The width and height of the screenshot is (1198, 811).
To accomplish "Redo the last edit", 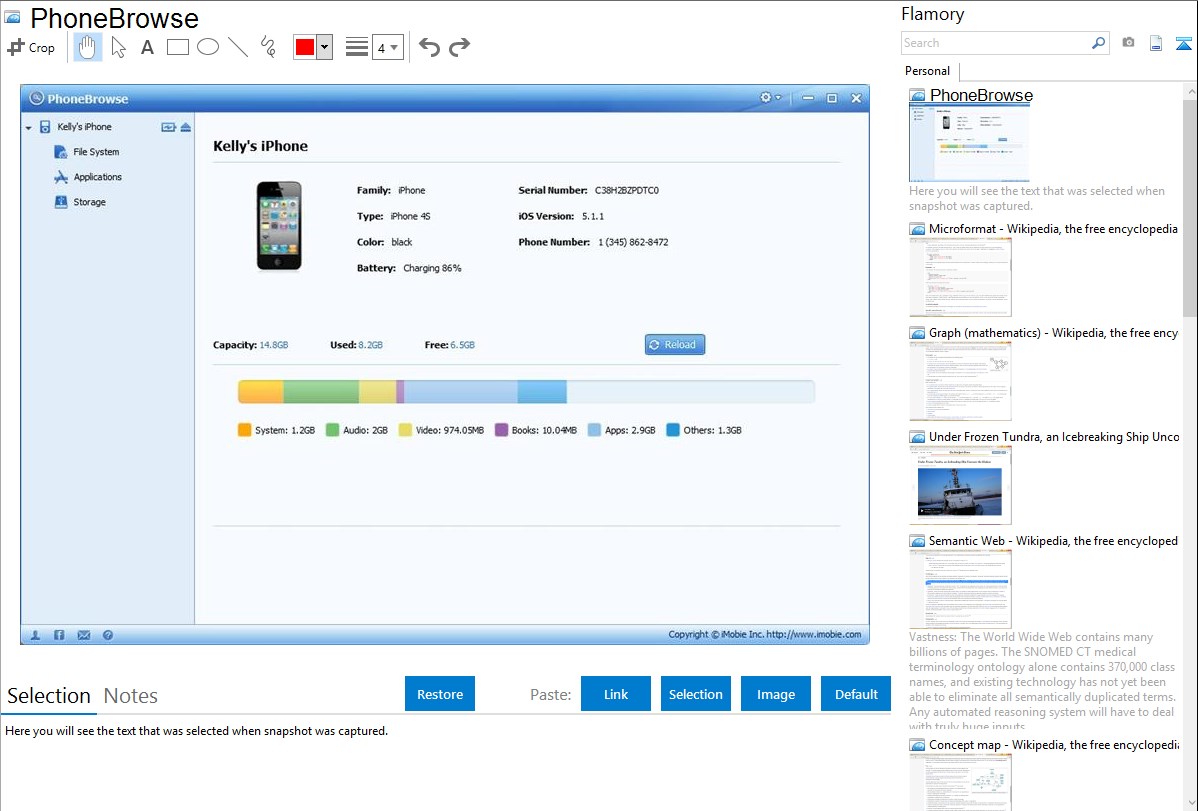I will click(459, 47).
